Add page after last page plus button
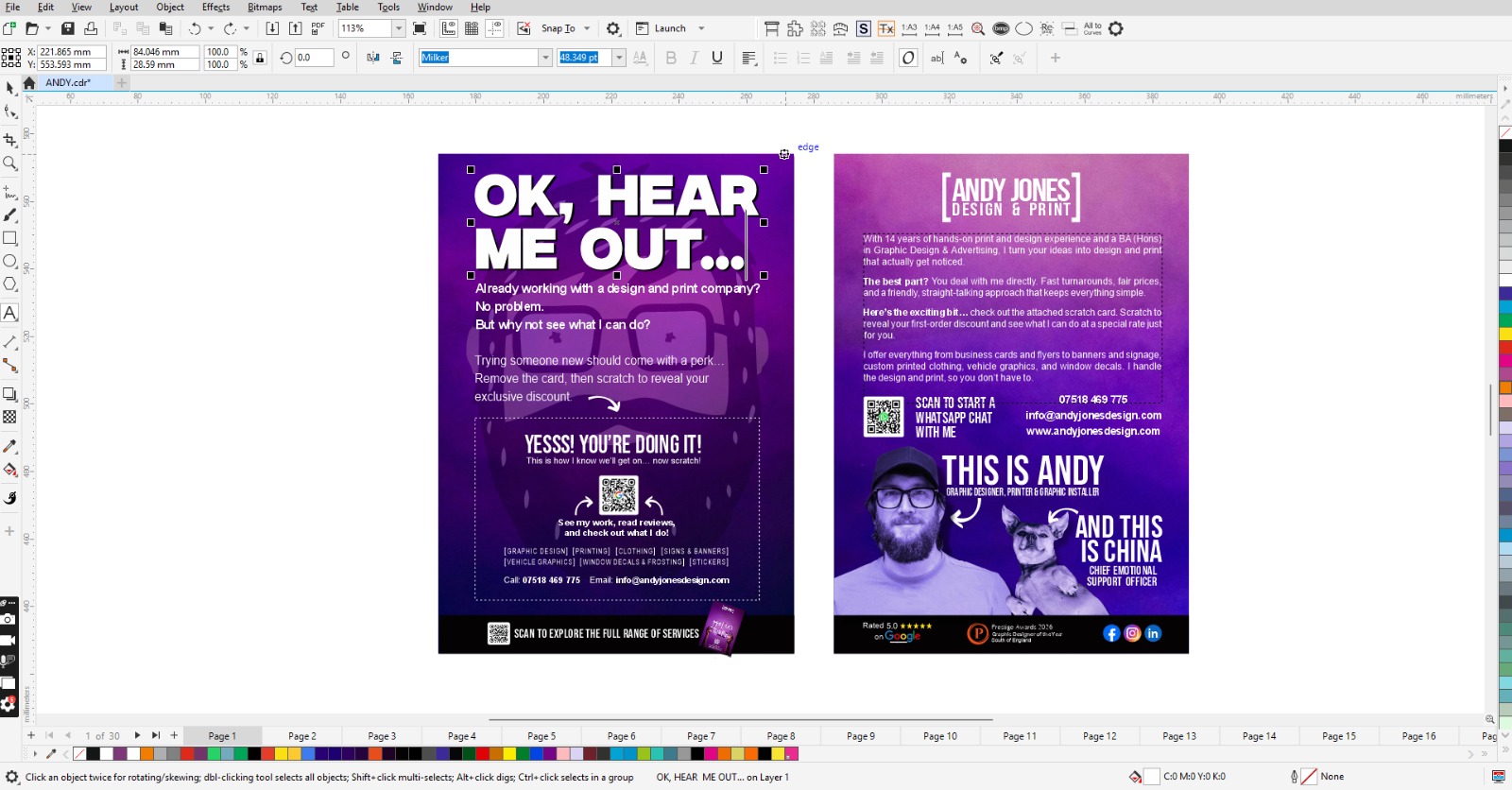Screen dimensions: 1512x790 (174, 735)
